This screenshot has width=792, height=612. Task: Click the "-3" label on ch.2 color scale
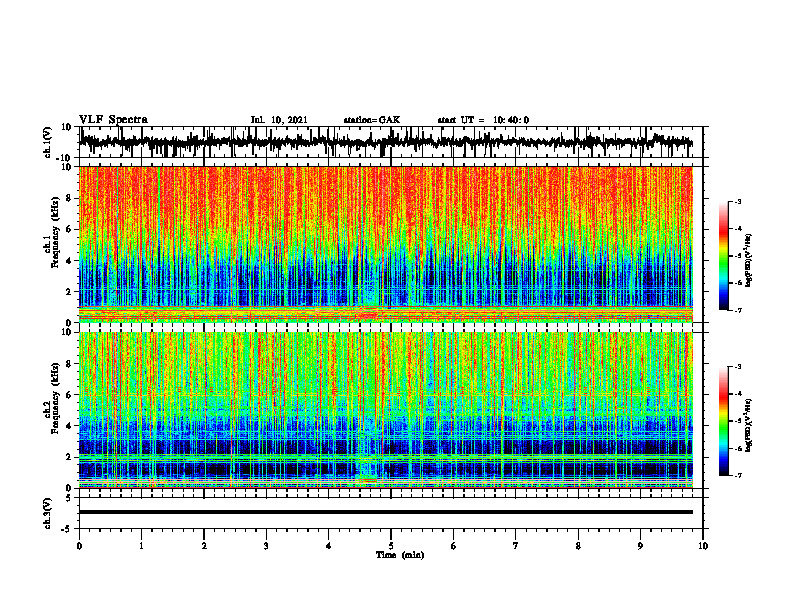point(738,367)
